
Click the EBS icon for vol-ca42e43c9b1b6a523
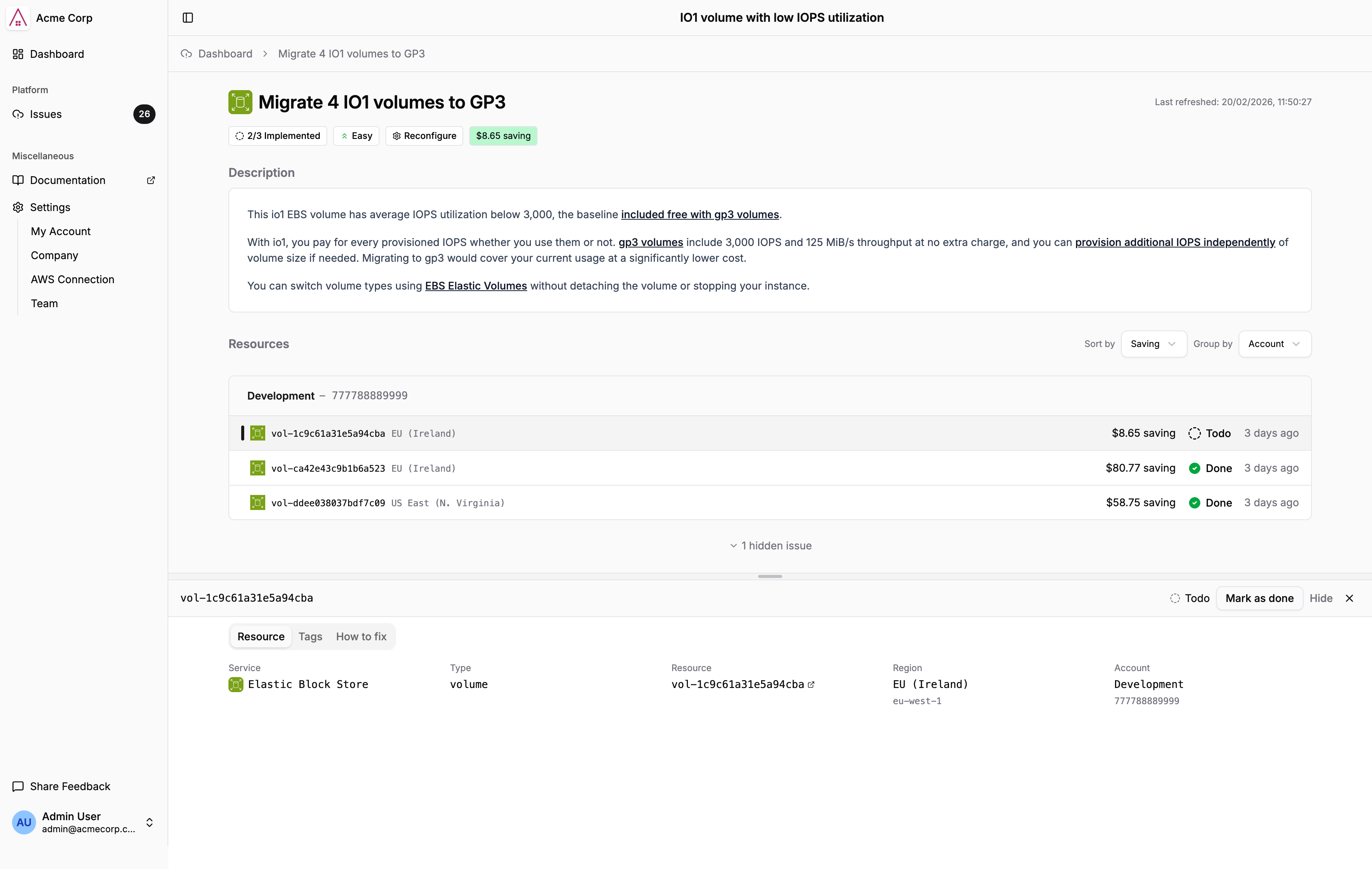tap(258, 468)
